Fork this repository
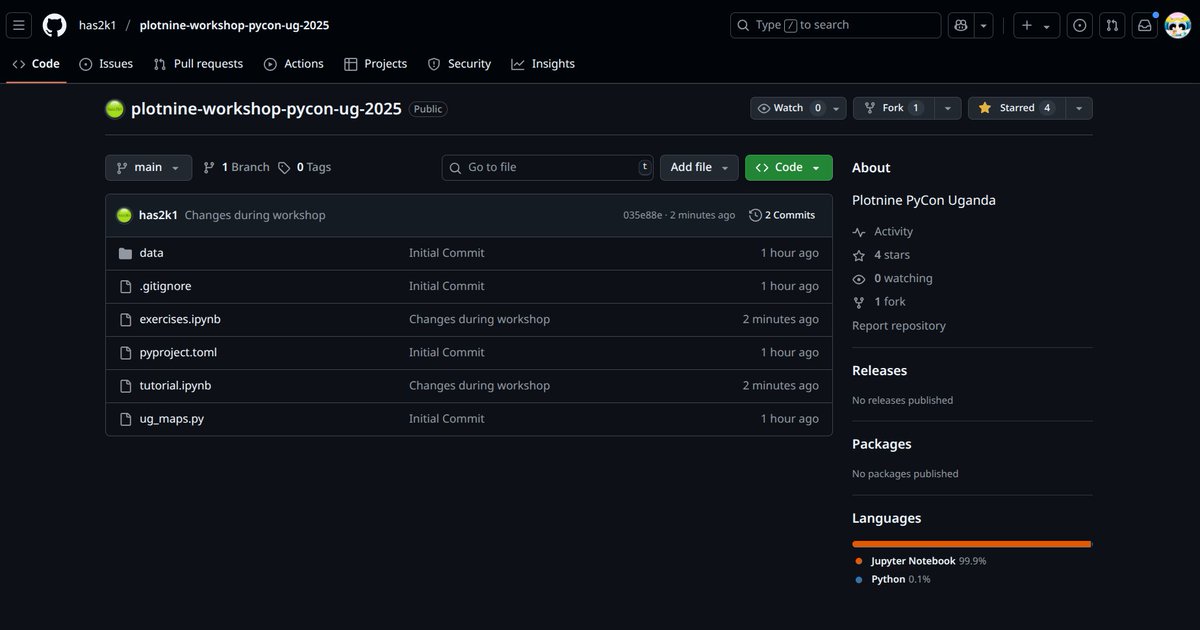The width and height of the screenshot is (1200, 630). [x=893, y=108]
